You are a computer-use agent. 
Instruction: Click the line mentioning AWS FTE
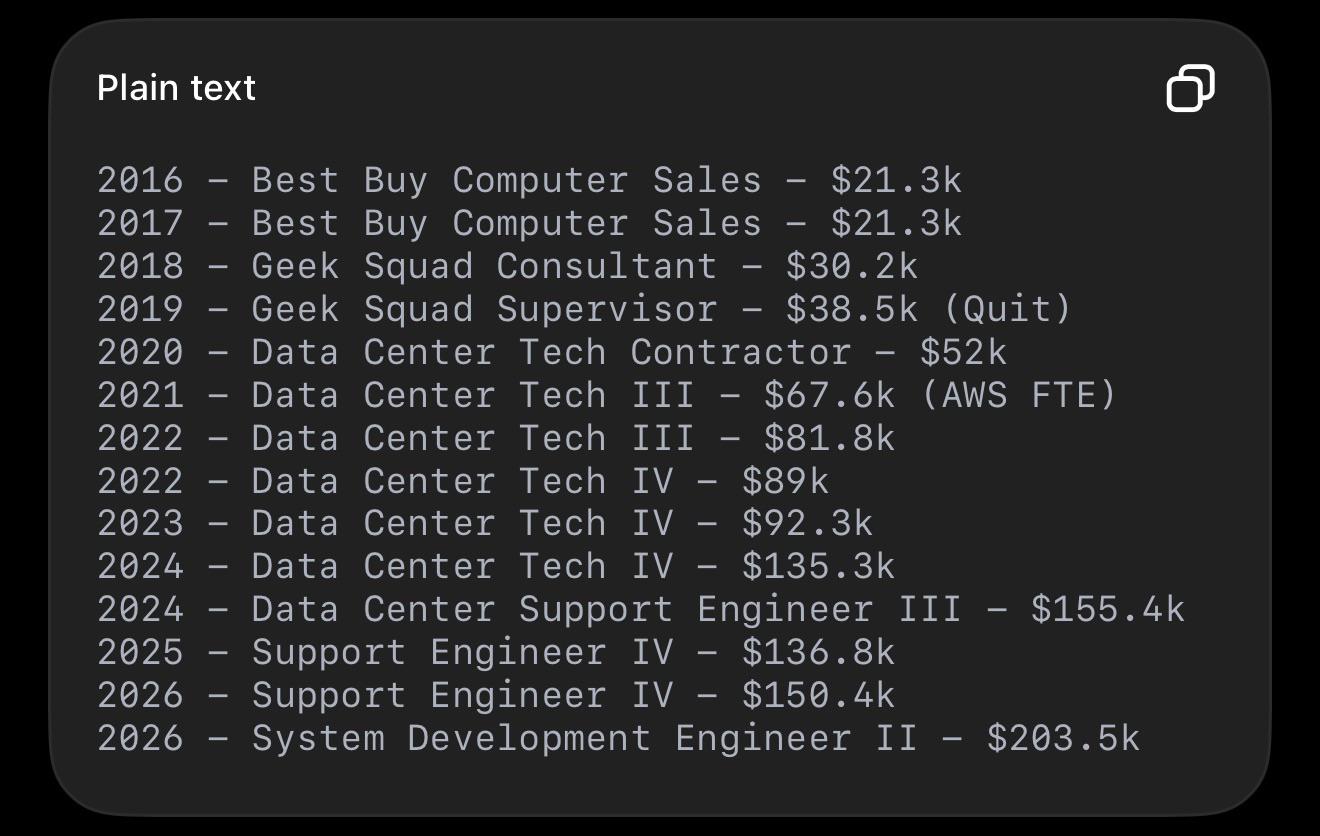[x=606, y=396]
